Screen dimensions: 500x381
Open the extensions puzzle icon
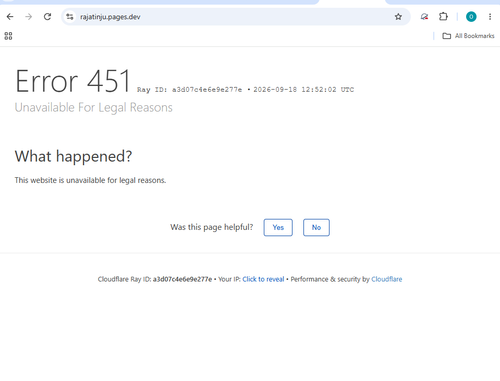point(443,17)
